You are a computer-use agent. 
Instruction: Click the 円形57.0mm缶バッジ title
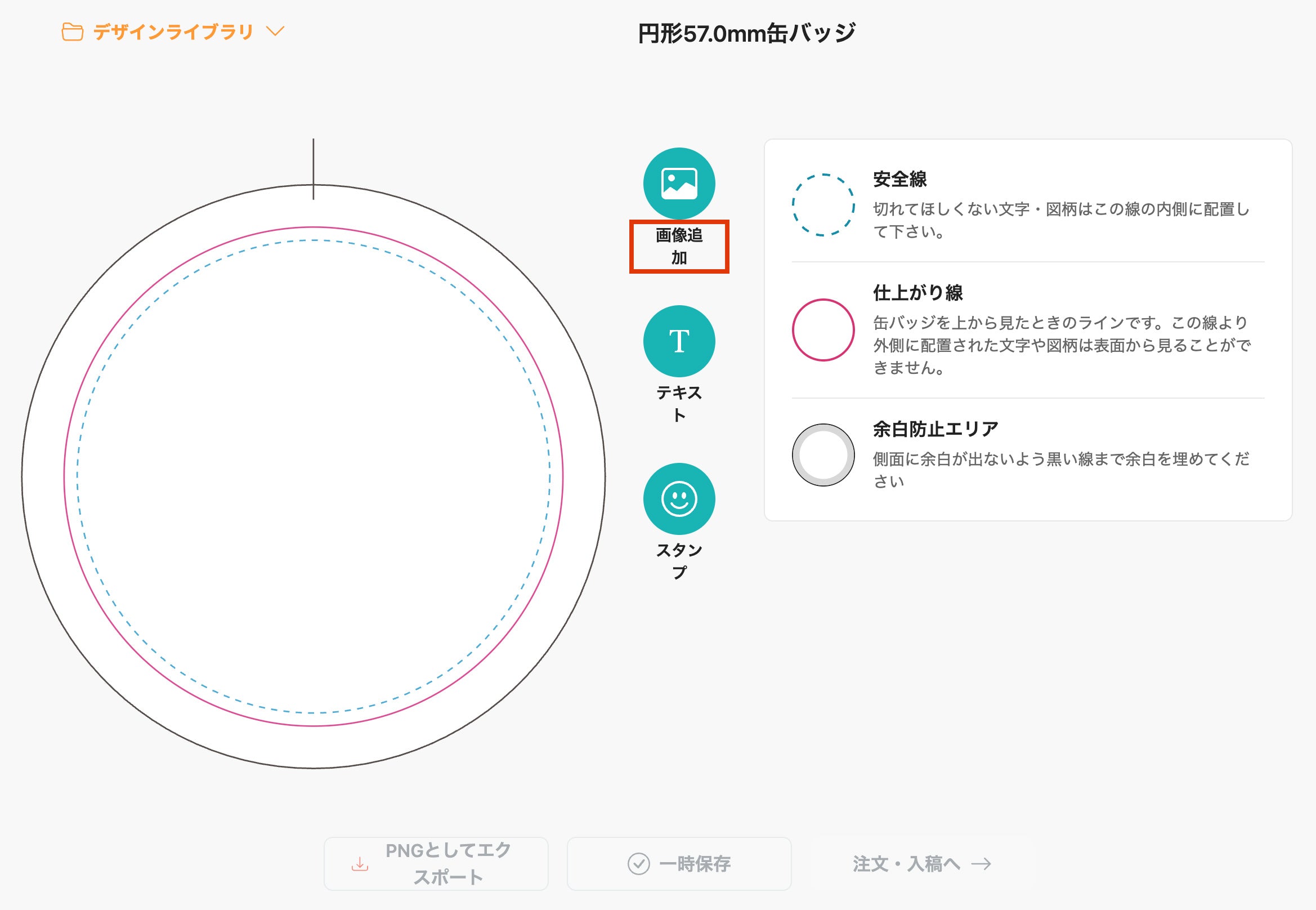[x=746, y=33]
